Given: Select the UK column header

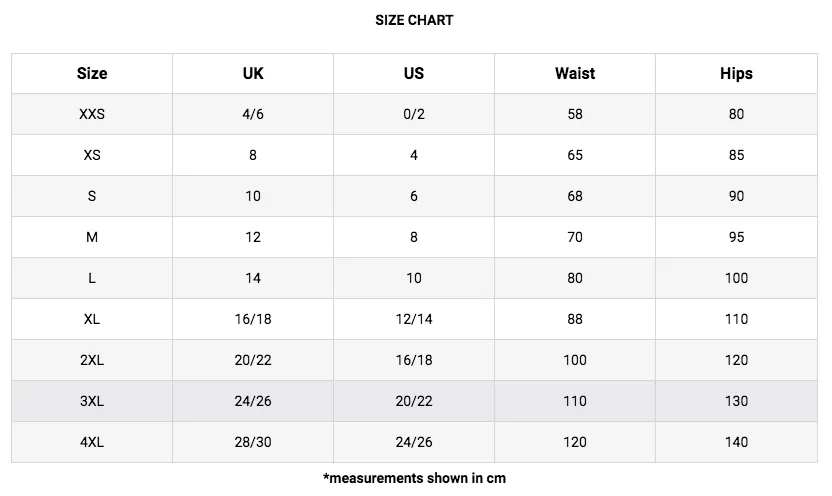Looking at the screenshot, I should coord(253,73).
